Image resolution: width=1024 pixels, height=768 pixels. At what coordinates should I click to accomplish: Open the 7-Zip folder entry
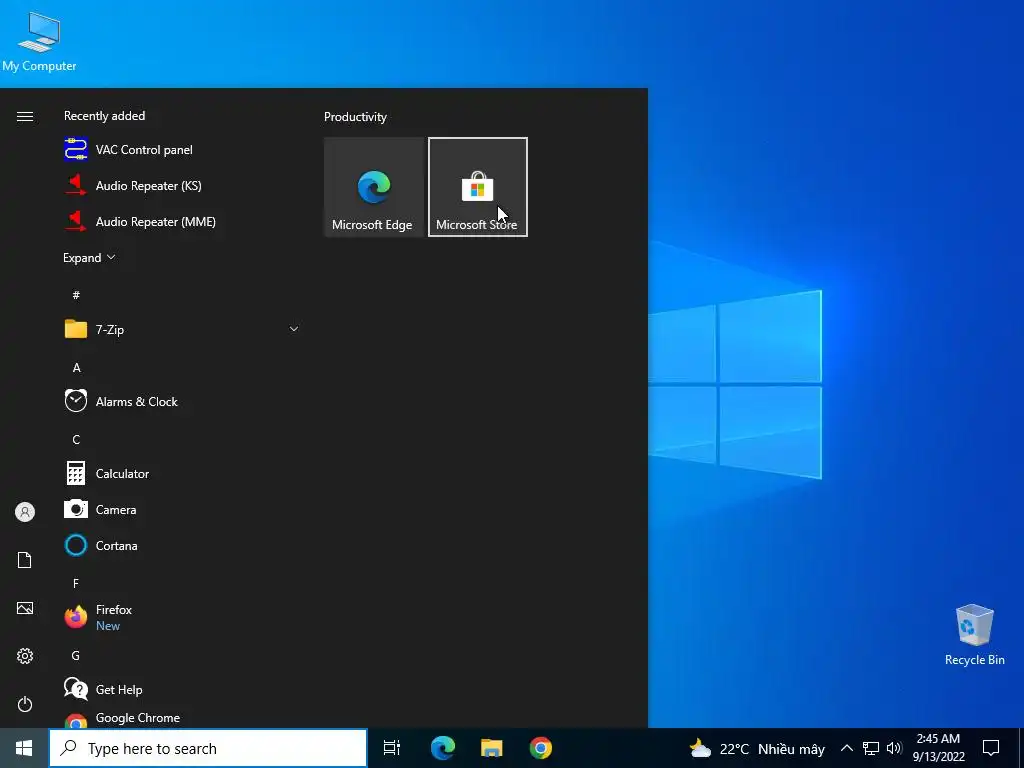pyautogui.click(x=181, y=329)
